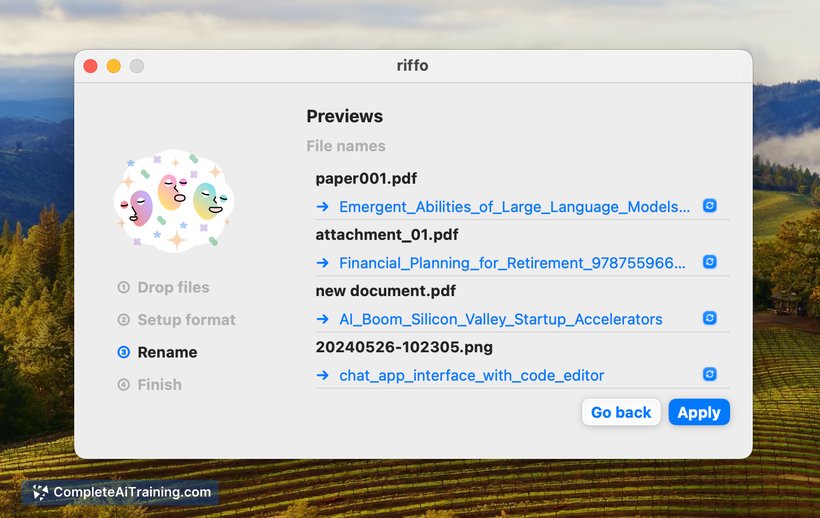The height and width of the screenshot is (518, 820).
Task: Click the File names label
Action: pyautogui.click(x=346, y=146)
